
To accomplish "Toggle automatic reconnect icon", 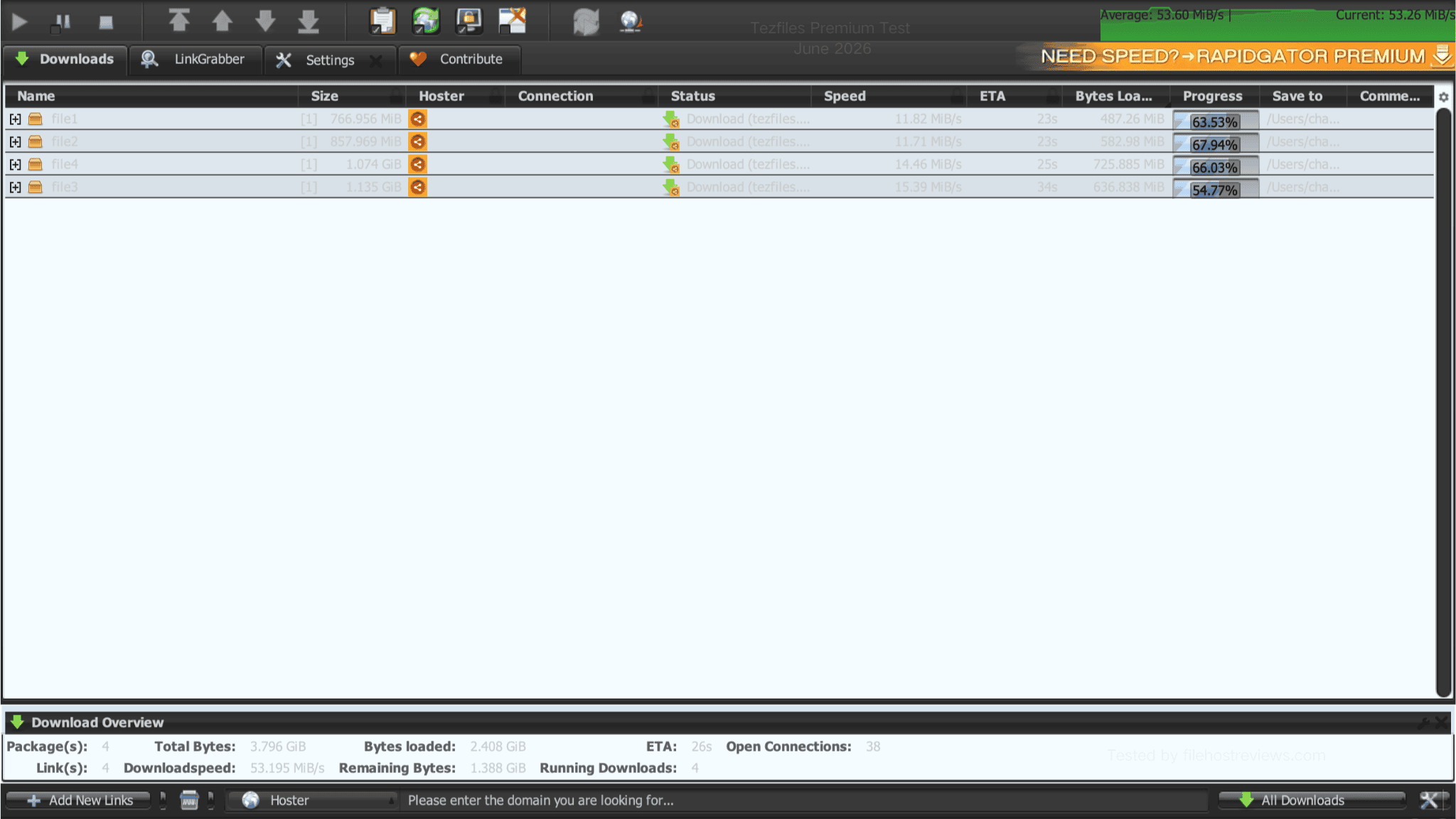I will 426,21.
